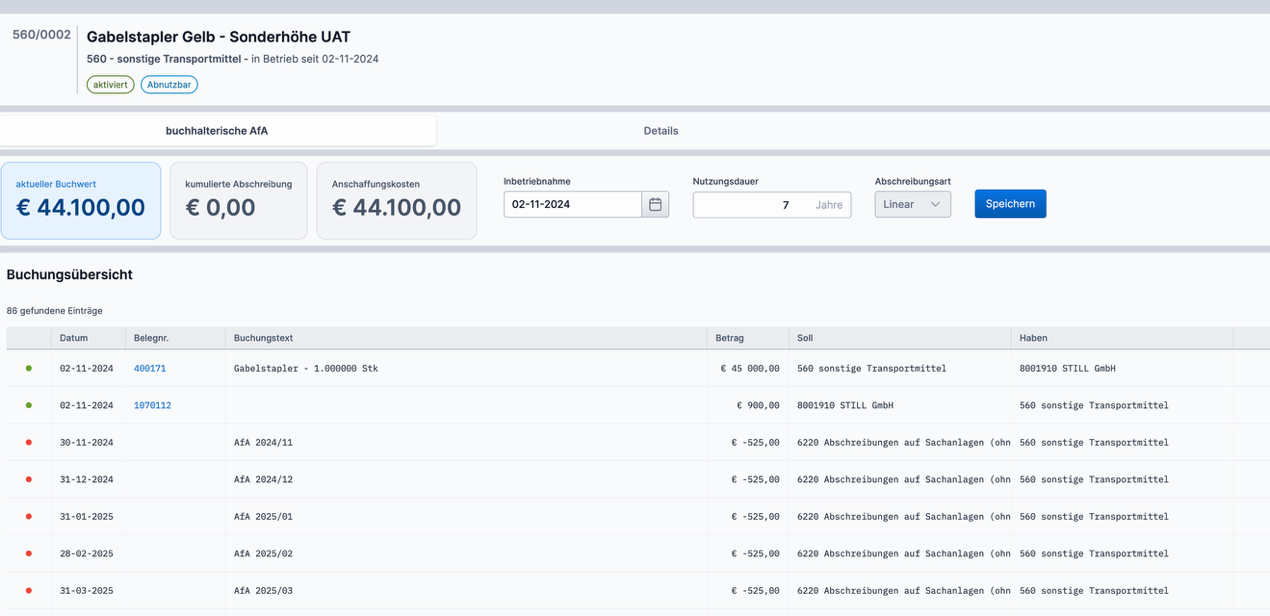Click red status dot for AfA 2024/12
This screenshot has width=1270, height=616.
29,479
